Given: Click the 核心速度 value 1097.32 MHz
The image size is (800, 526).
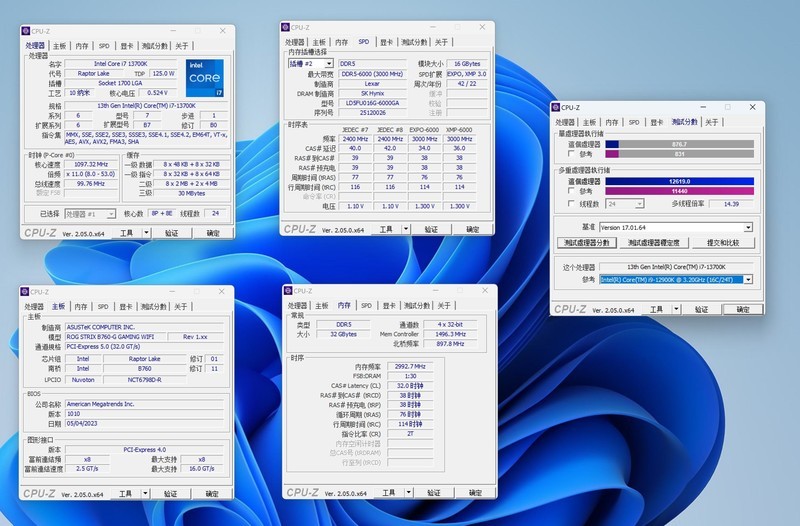Looking at the screenshot, I should (x=91, y=164).
